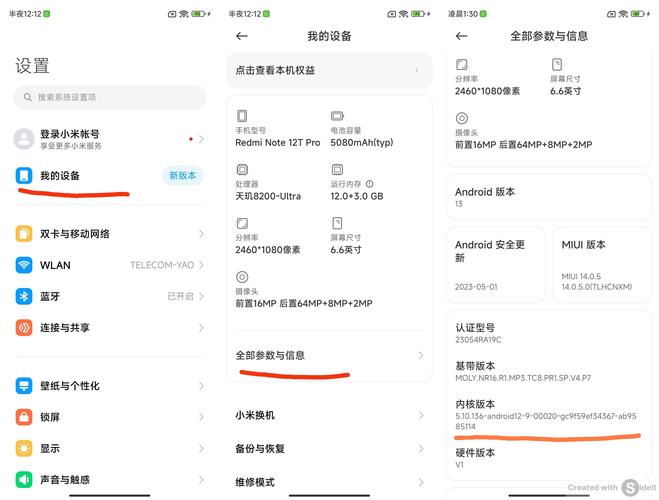
Task: Open 锁屏 settings entry
Action: [x=110, y=417]
